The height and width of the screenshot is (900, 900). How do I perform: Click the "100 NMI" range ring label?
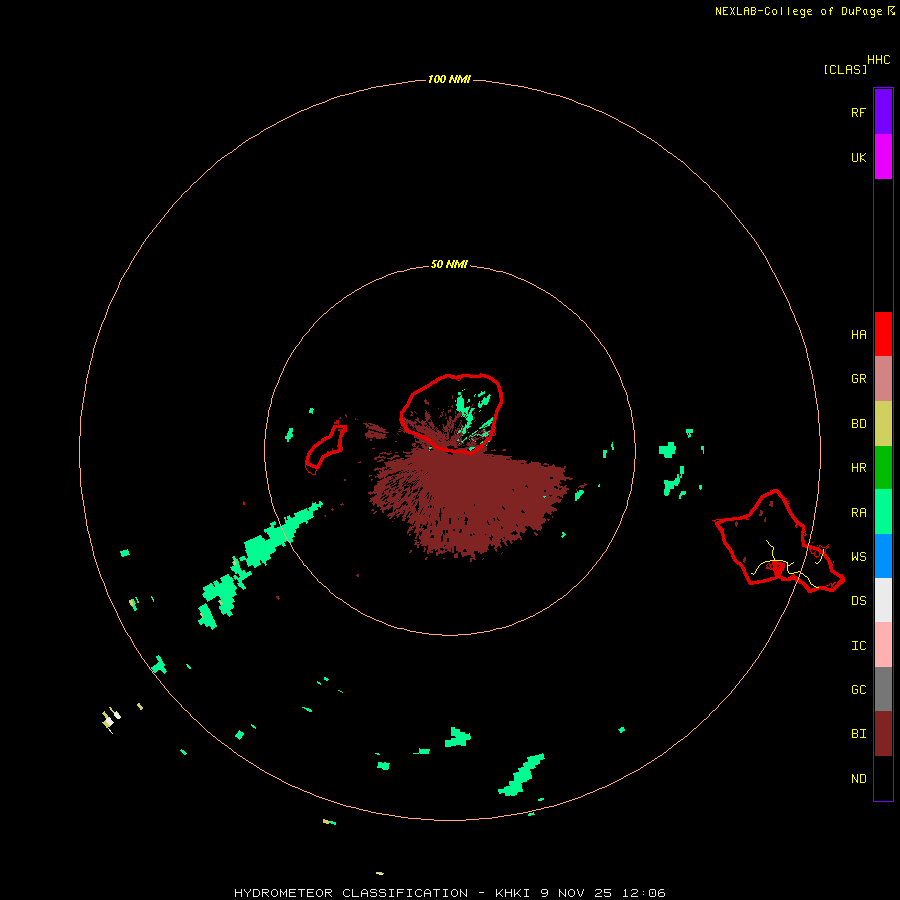449,79
